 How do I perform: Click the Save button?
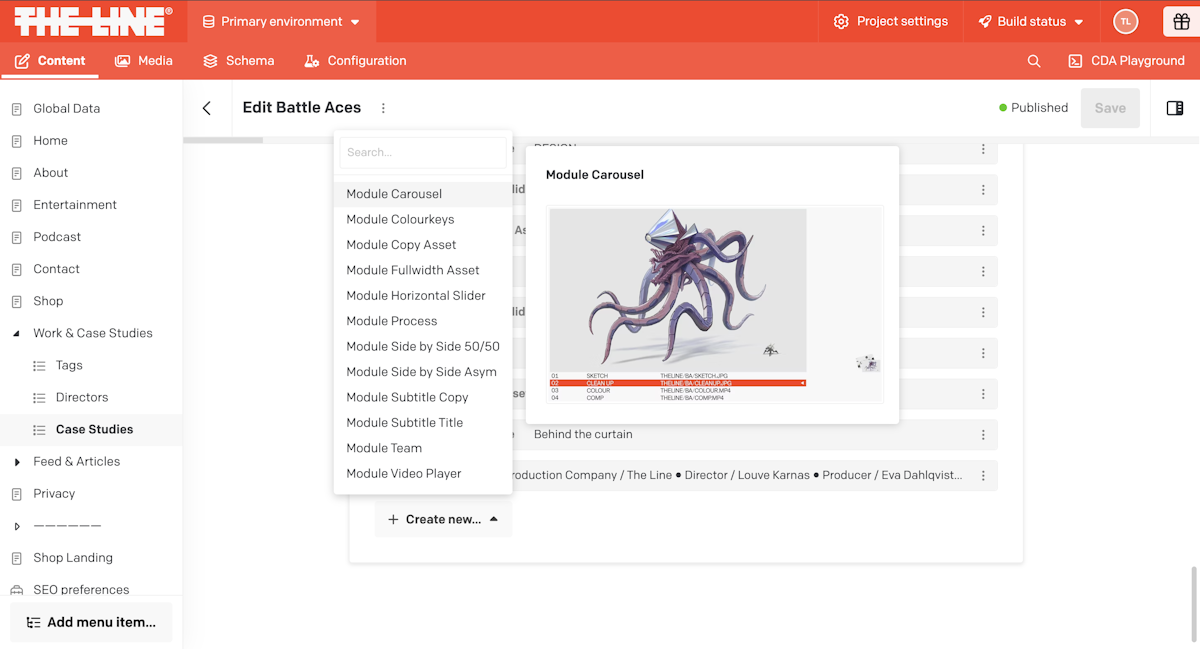[1110, 108]
